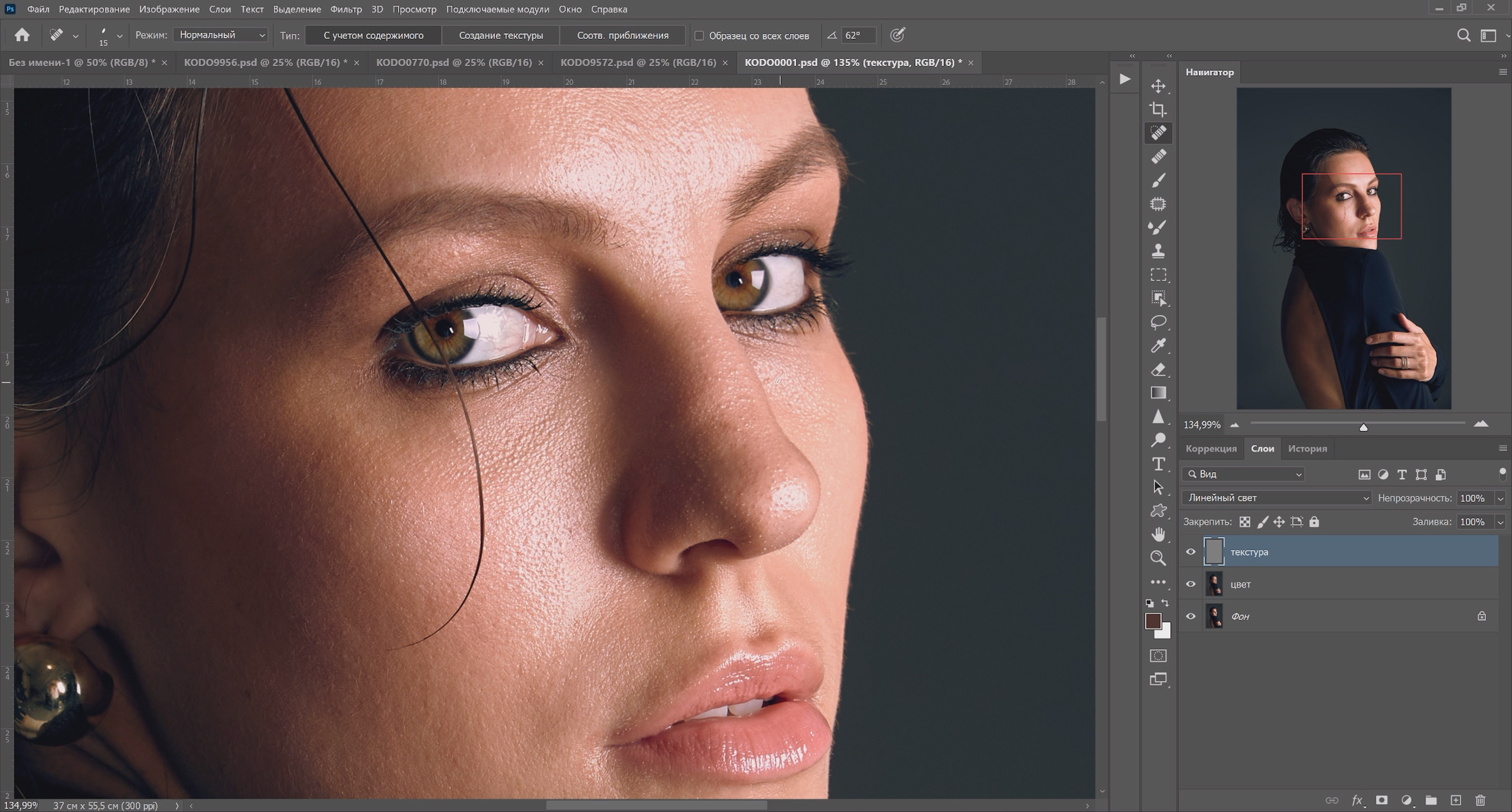Viewport: 1512px width, 812px height.
Task: Enable 'Образец со всех слоев' checkbox
Action: (x=699, y=35)
